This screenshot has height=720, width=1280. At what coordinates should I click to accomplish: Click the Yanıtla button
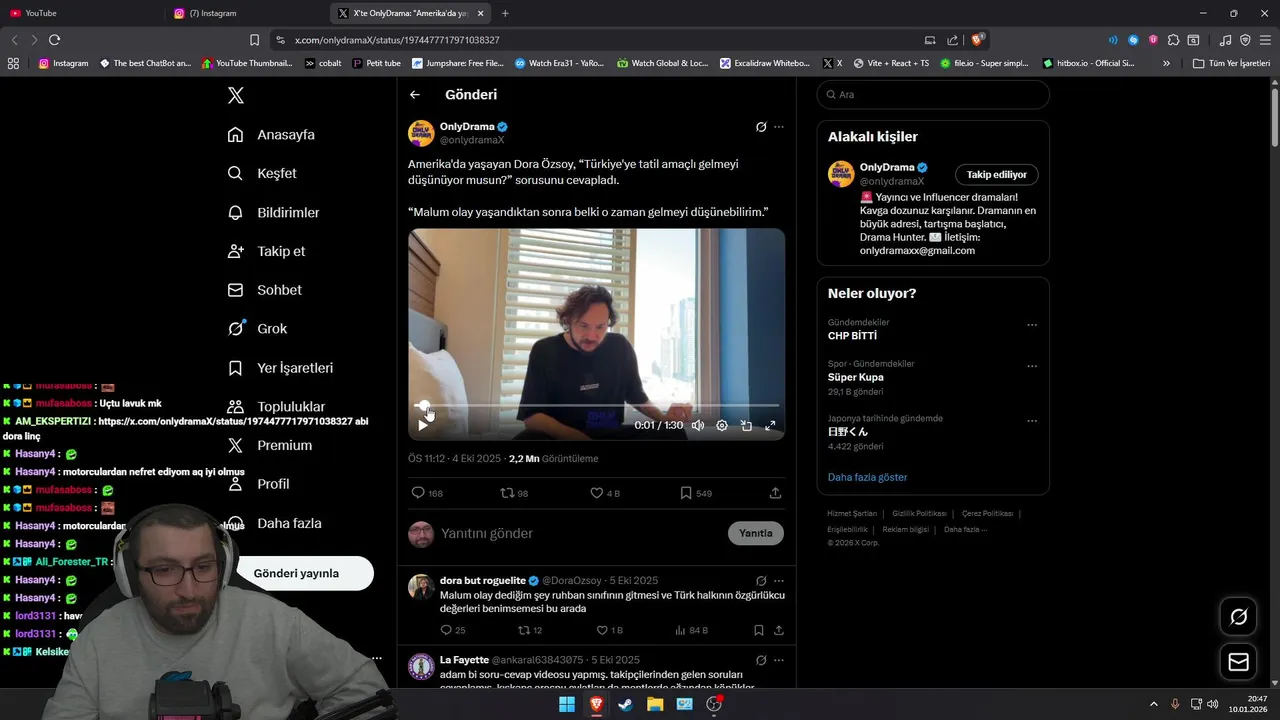click(x=756, y=533)
